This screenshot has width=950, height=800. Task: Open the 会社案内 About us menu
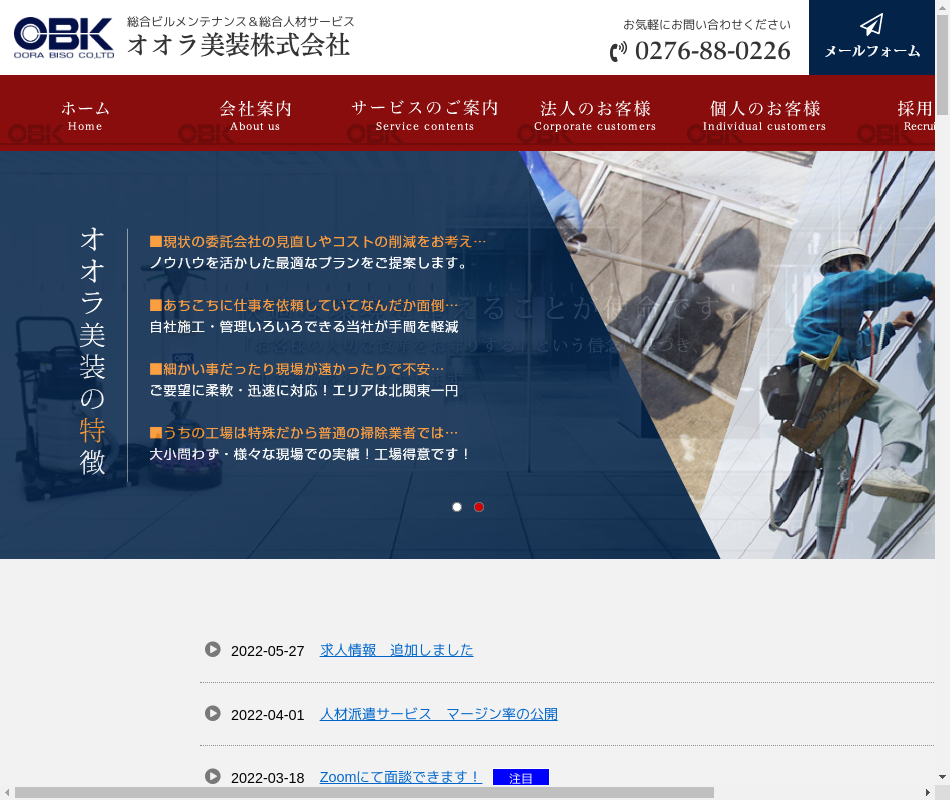255,115
